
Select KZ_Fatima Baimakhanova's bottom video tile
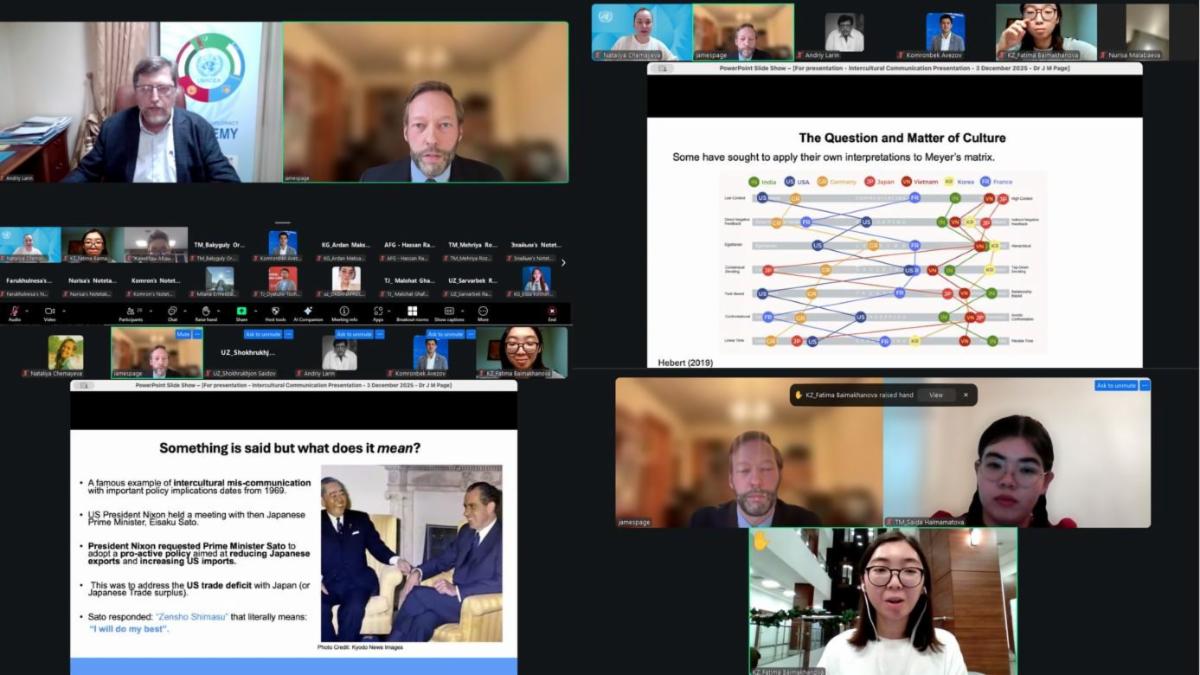883,601
